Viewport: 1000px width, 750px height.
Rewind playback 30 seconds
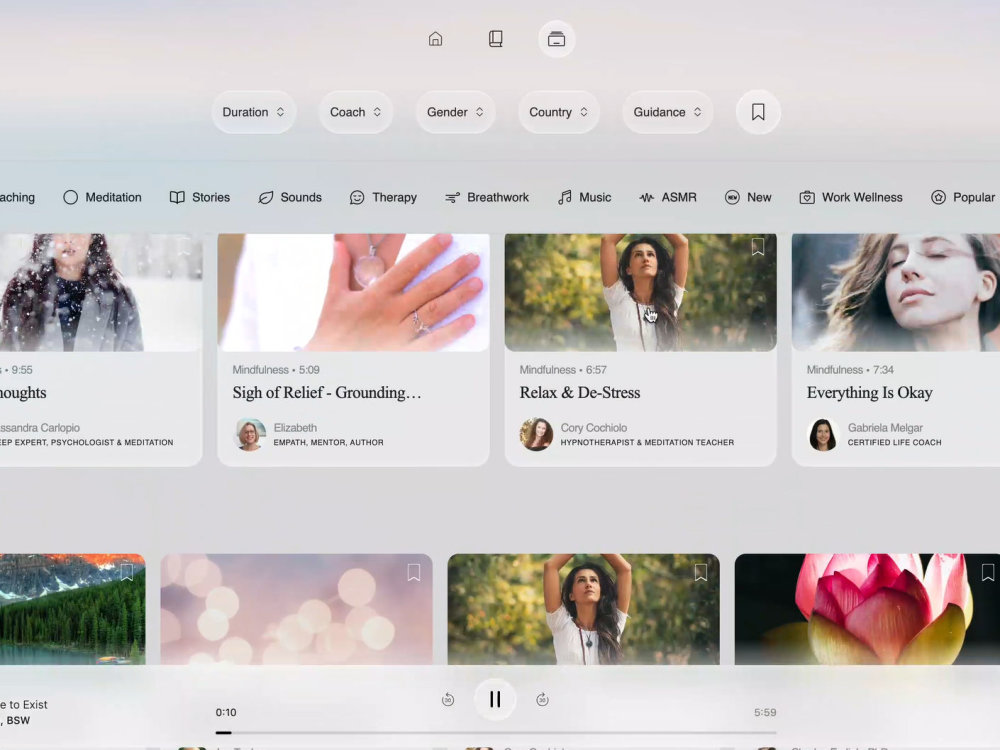click(448, 700)
